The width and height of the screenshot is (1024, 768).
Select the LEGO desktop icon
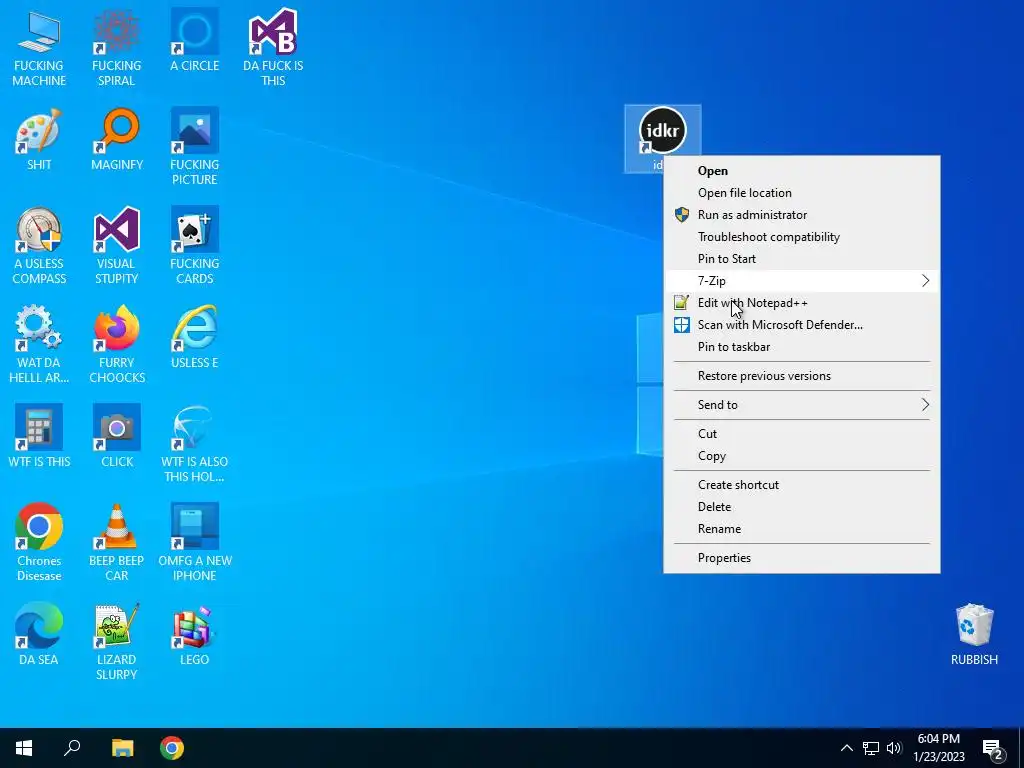pyautogui.click(x=195, y=627)
